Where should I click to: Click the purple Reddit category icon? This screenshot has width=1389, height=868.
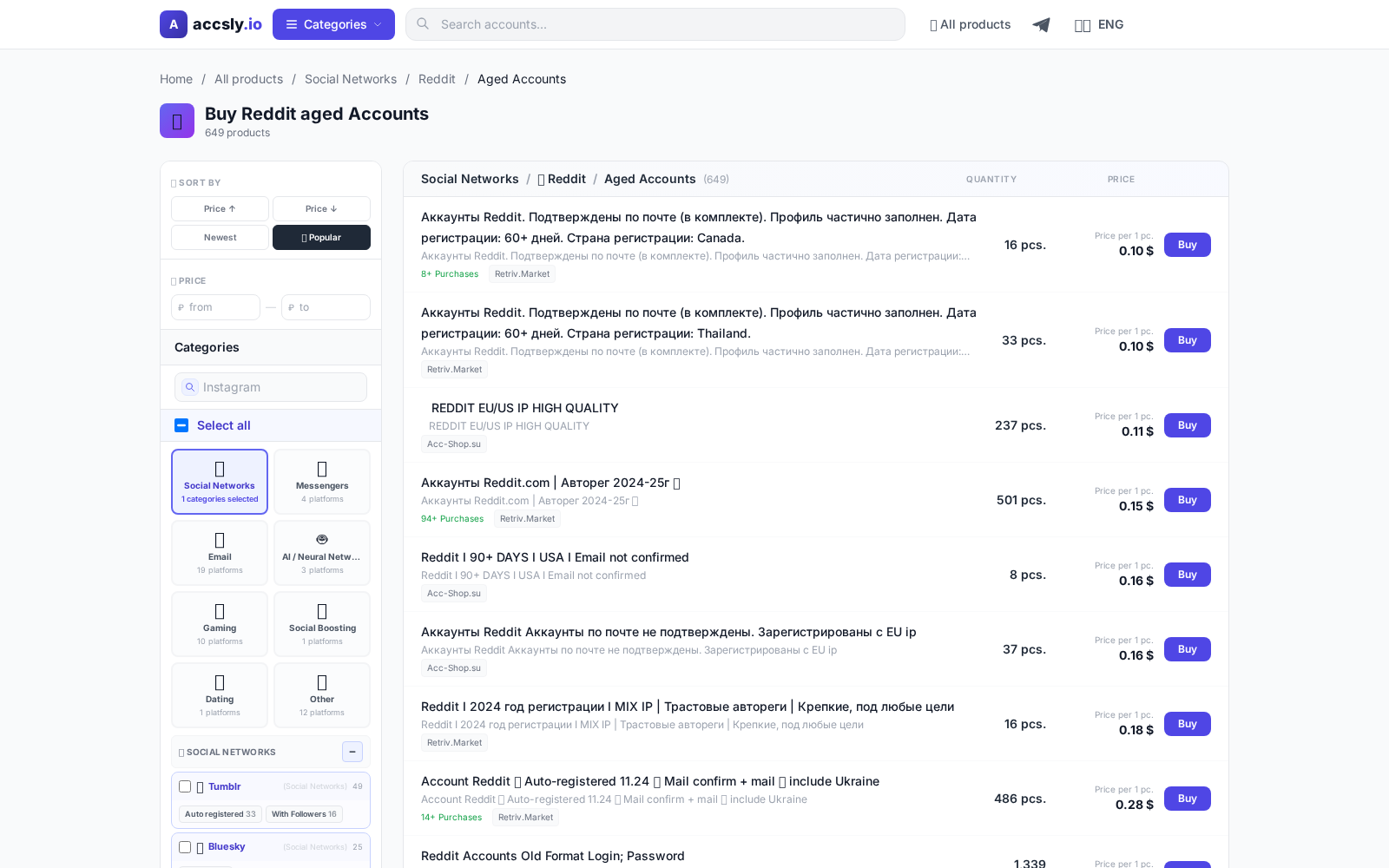pos(177,121)
